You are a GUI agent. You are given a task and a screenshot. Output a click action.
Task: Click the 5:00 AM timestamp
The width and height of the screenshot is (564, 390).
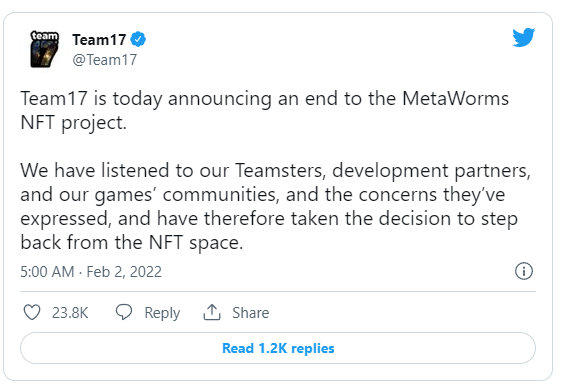47,272
